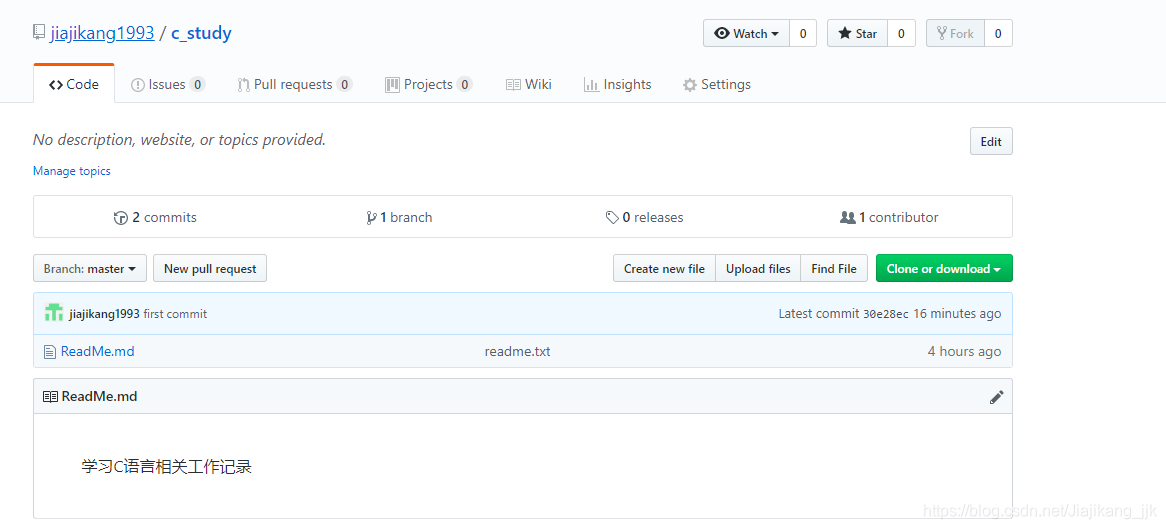Click the jiajikang1993 avatar in commit row
This screenshot has width=1166, height=529.
[54, 313]
